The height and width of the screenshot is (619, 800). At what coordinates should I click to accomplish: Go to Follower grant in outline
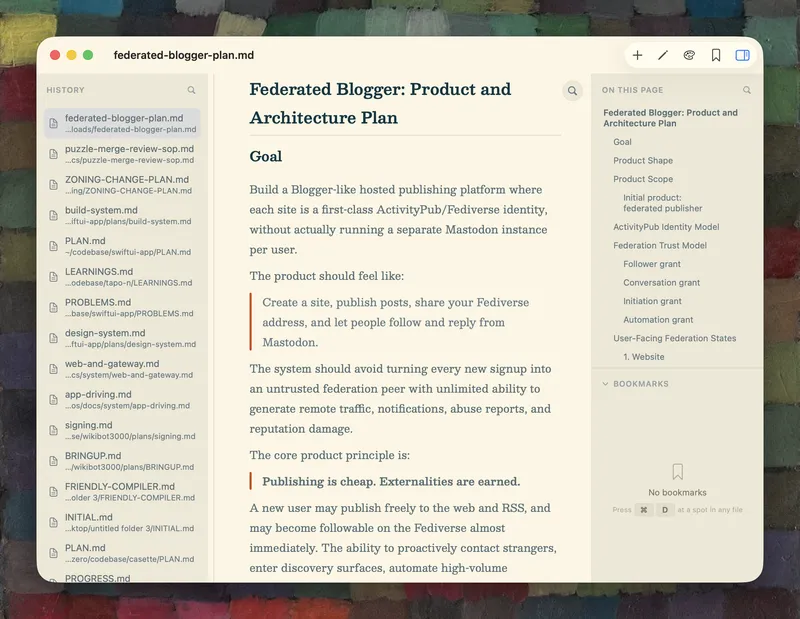652,264
